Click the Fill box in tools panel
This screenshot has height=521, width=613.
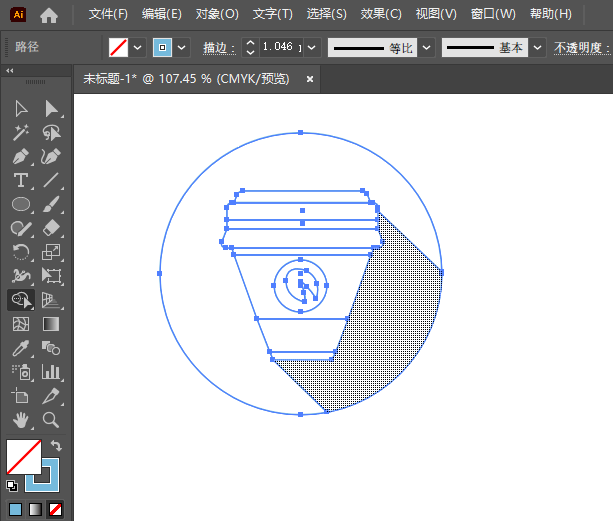coord(23,457)
